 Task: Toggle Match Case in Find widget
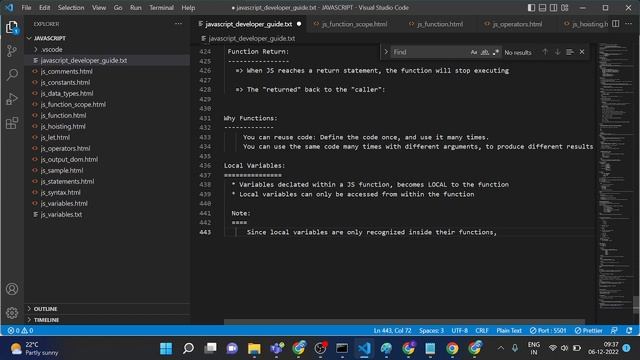(x=473, y=52)
